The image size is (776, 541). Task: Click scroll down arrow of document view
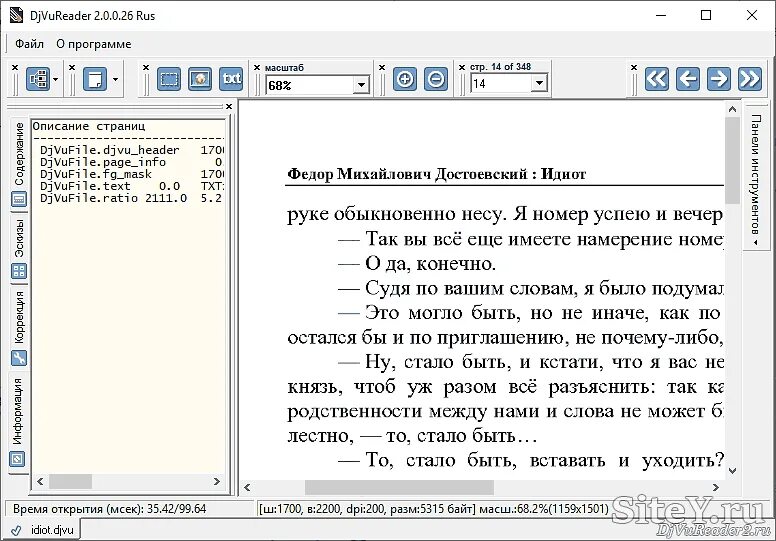pos(732,471)
